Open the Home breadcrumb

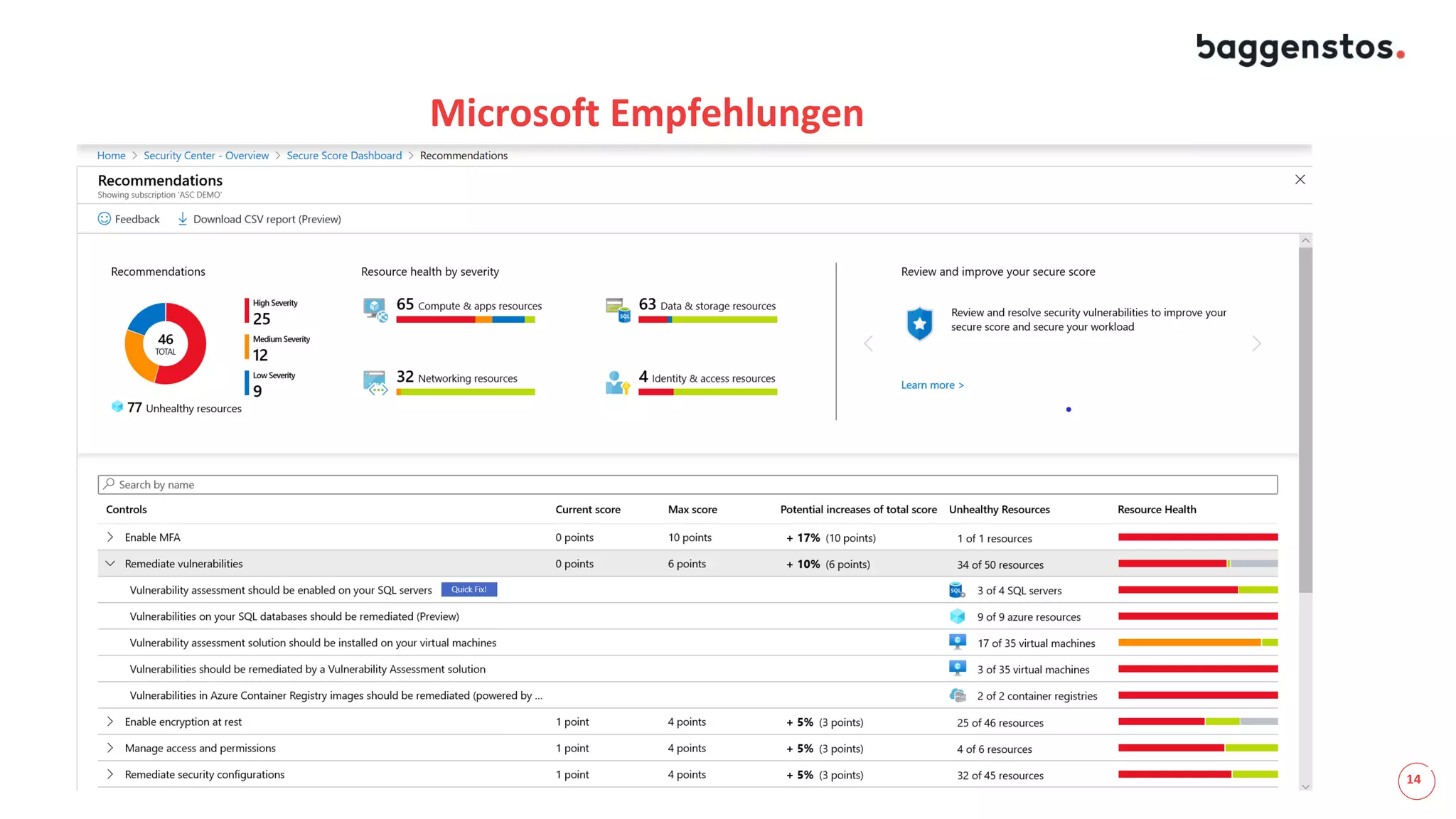[111, 155]
